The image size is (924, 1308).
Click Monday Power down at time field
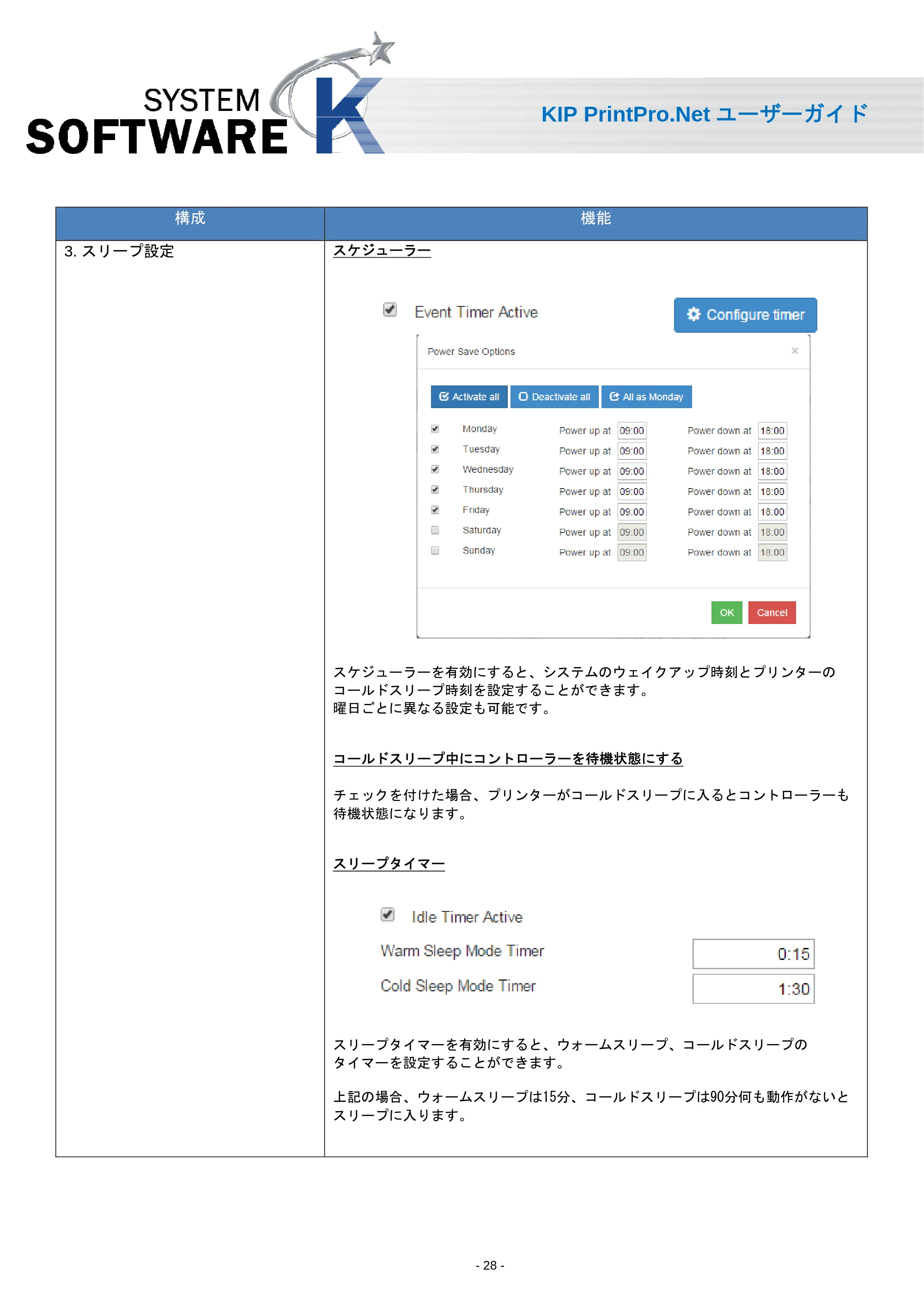click(772, 431)
